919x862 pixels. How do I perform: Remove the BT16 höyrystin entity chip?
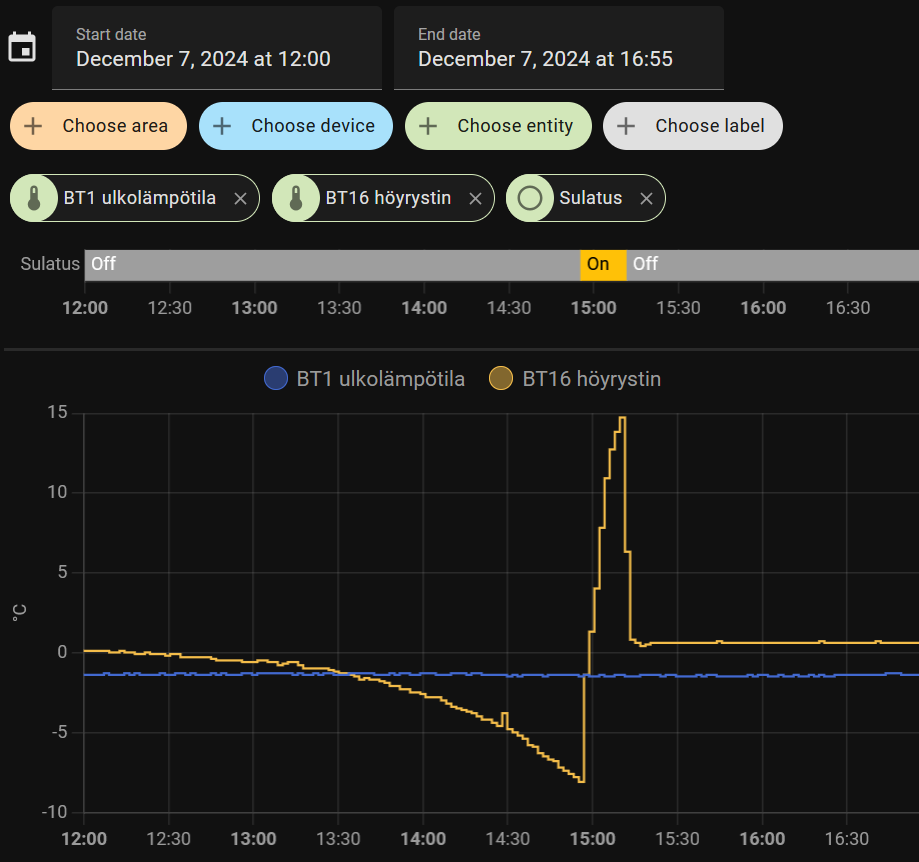click(x=475, y=199)
